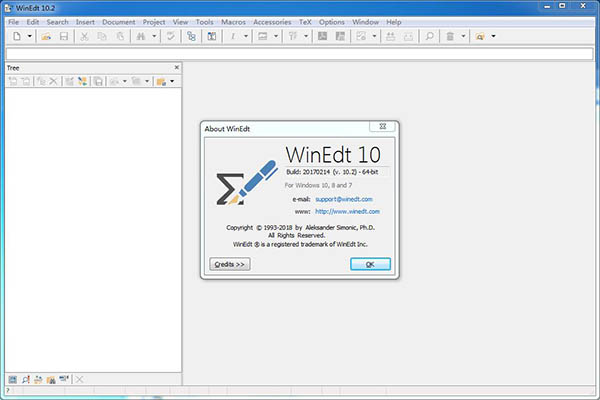Viewport: 600px width, 400px height.
Task: Close the Tree panel
Action: tap(176, 67)
